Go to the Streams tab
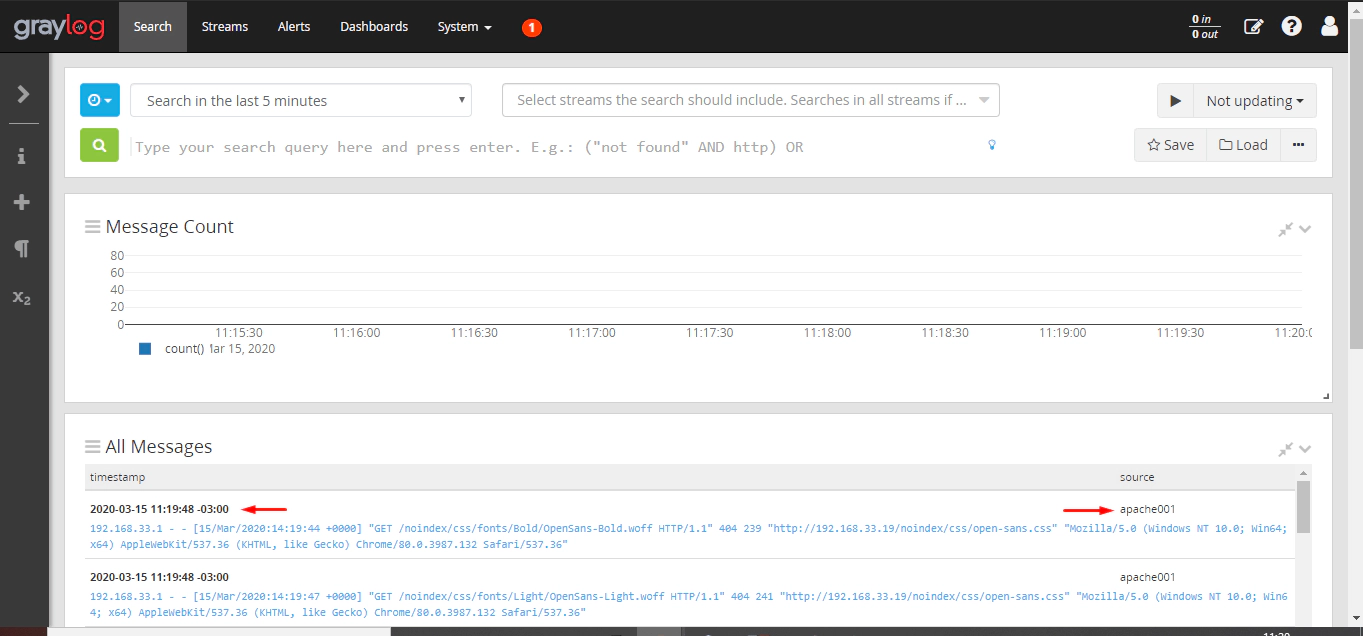Viewport: 1363px width, 636px height. coord(225,27)
